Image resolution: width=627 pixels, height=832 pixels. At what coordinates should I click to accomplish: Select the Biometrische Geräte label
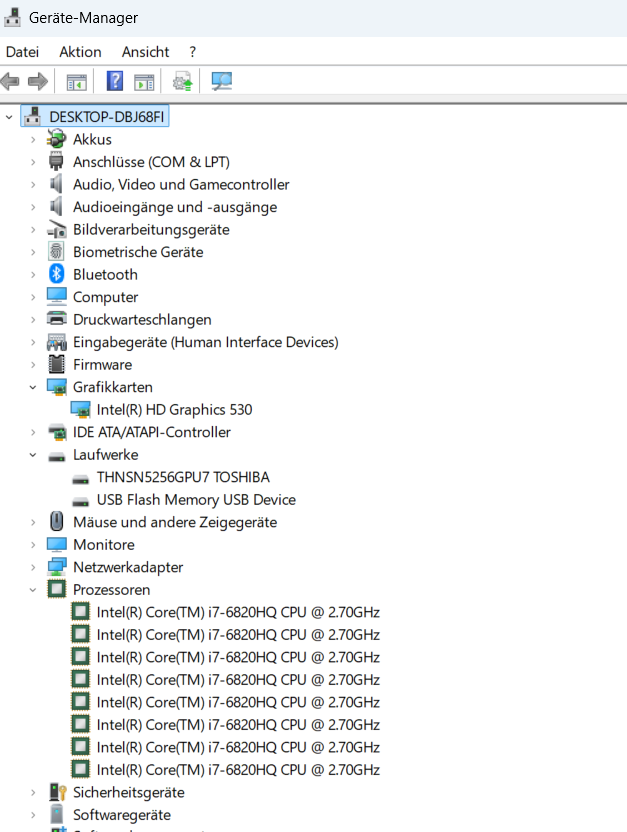pyautogui.click(x=138, y=252)
